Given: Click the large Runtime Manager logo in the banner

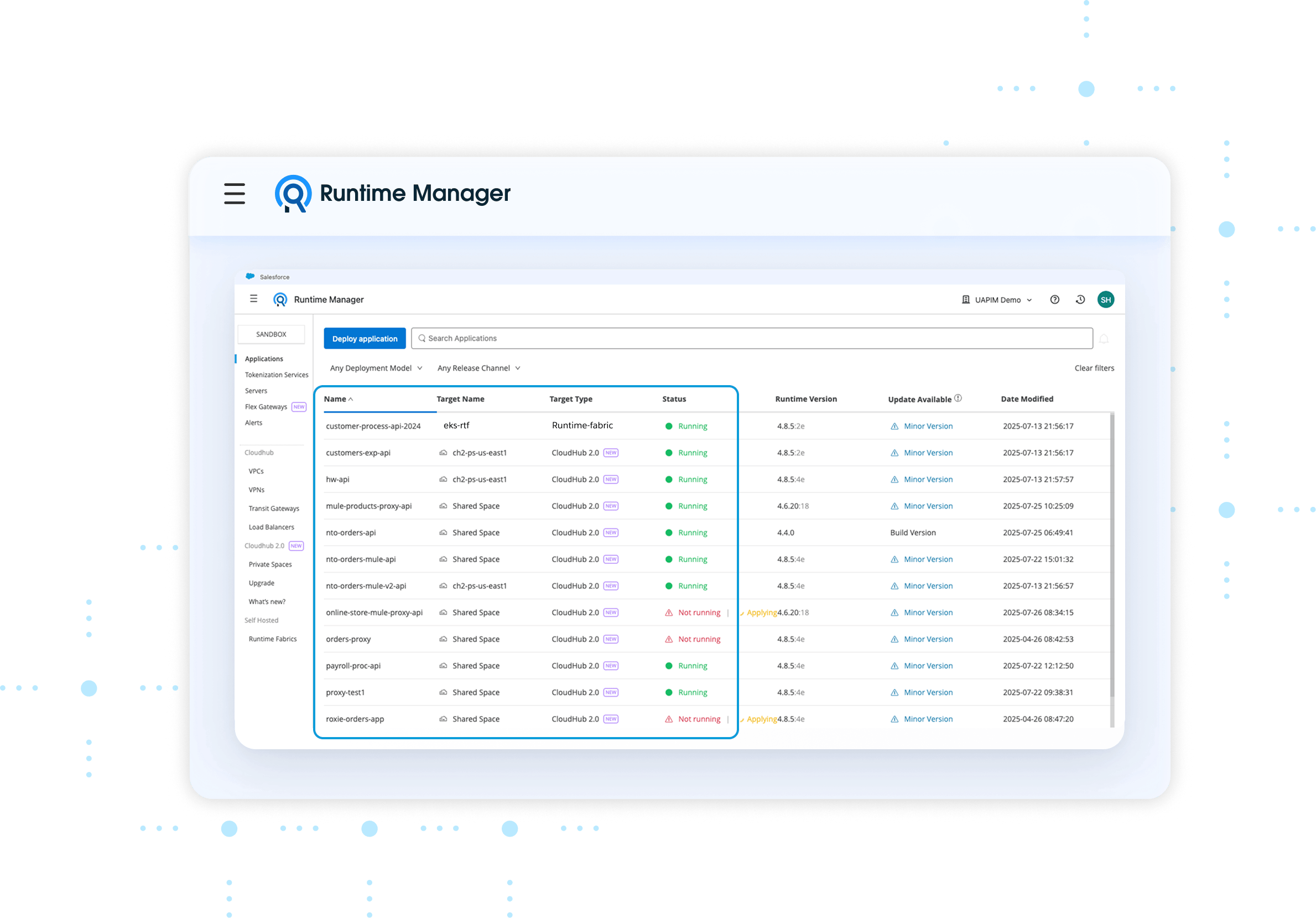Looking at the screenshot, I should pyautogui.click(x=293, y=194).
